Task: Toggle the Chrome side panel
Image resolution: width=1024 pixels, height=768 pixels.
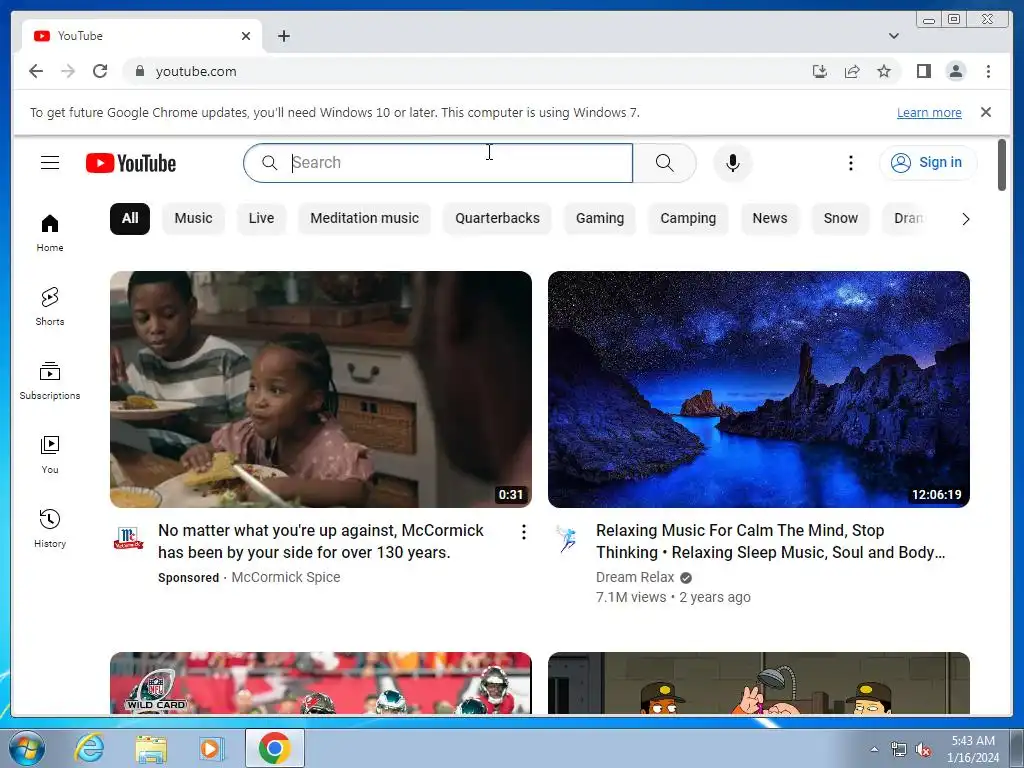Action: [x=923, y=71]
